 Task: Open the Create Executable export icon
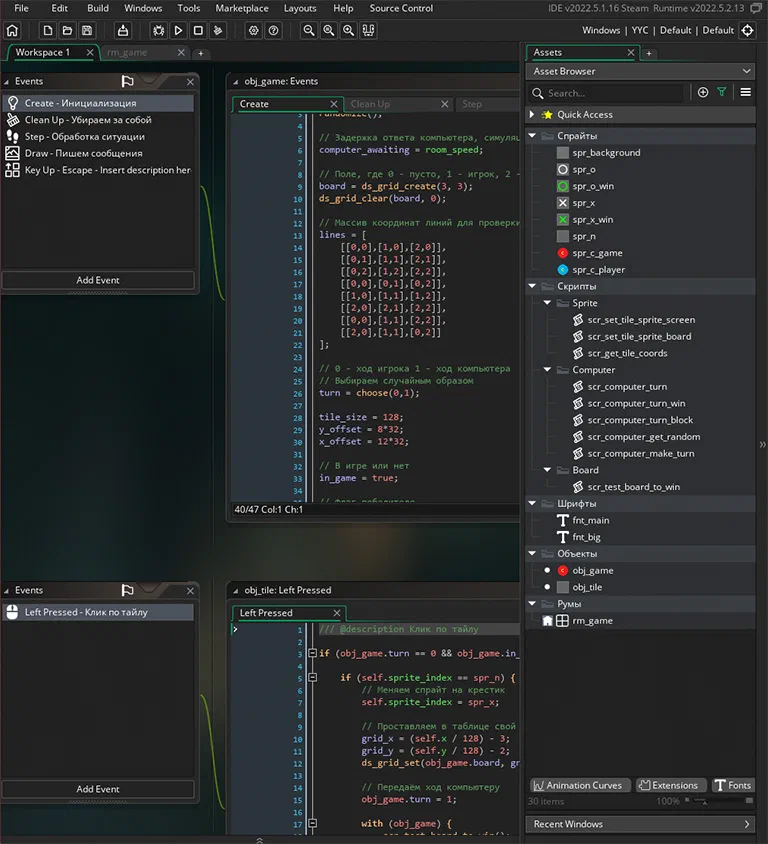(123, 31)
